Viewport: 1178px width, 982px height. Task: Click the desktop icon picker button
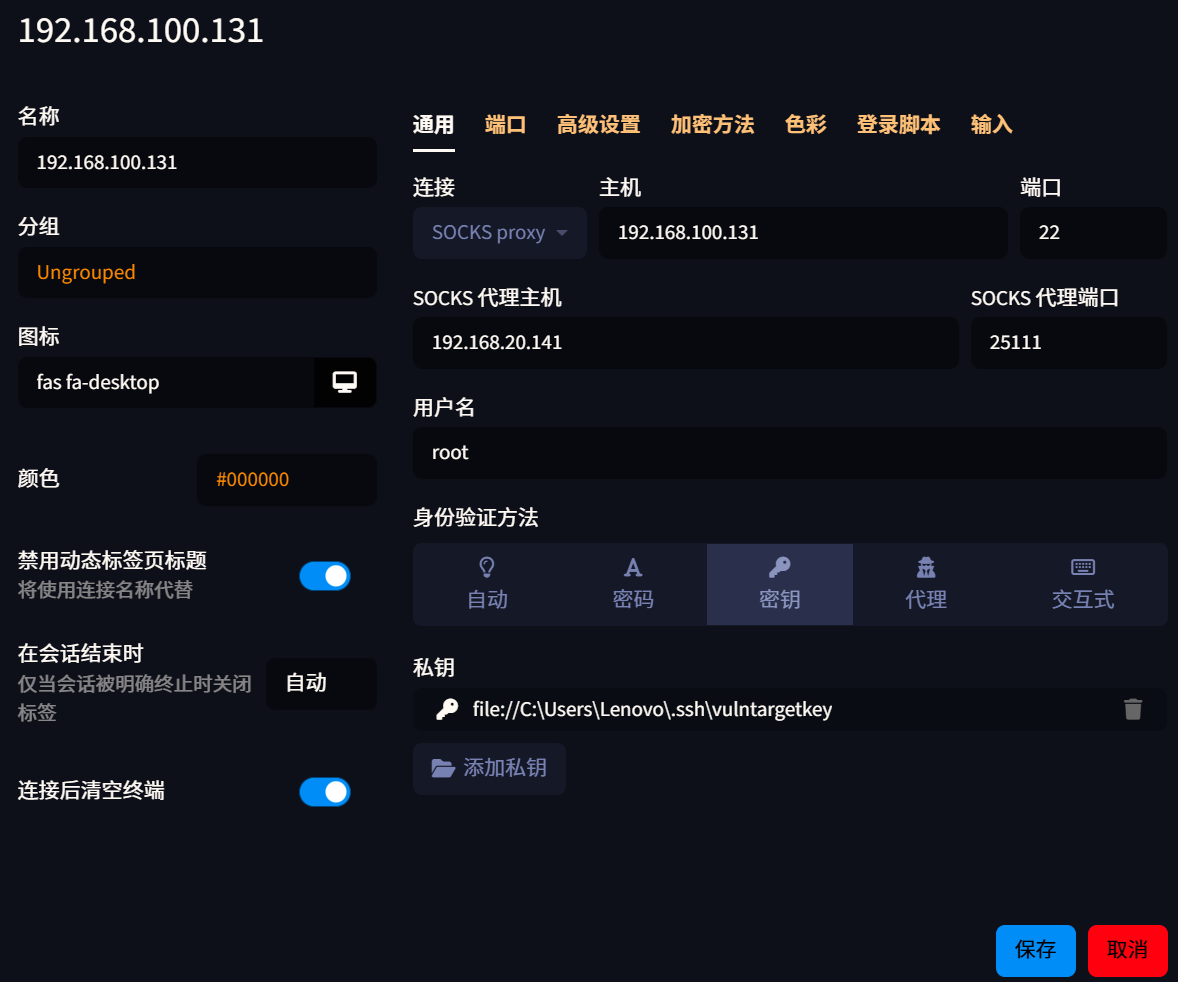(345, 382)
